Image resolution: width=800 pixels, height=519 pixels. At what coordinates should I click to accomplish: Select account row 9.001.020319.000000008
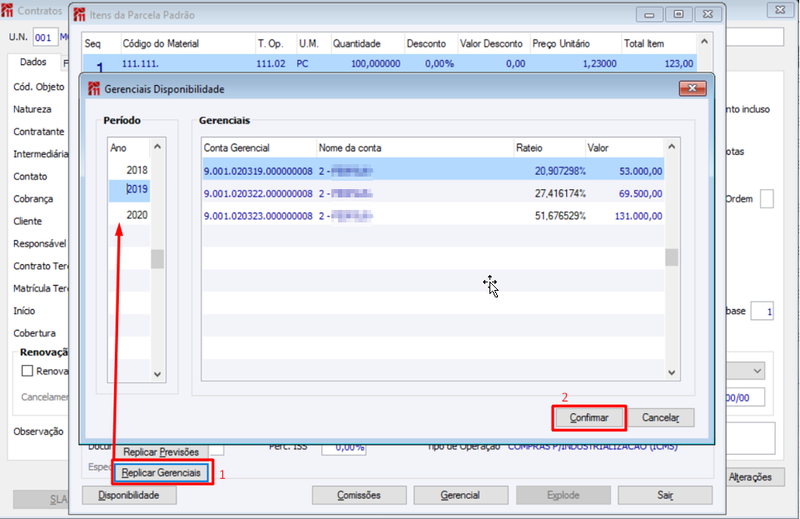[433, 171]
